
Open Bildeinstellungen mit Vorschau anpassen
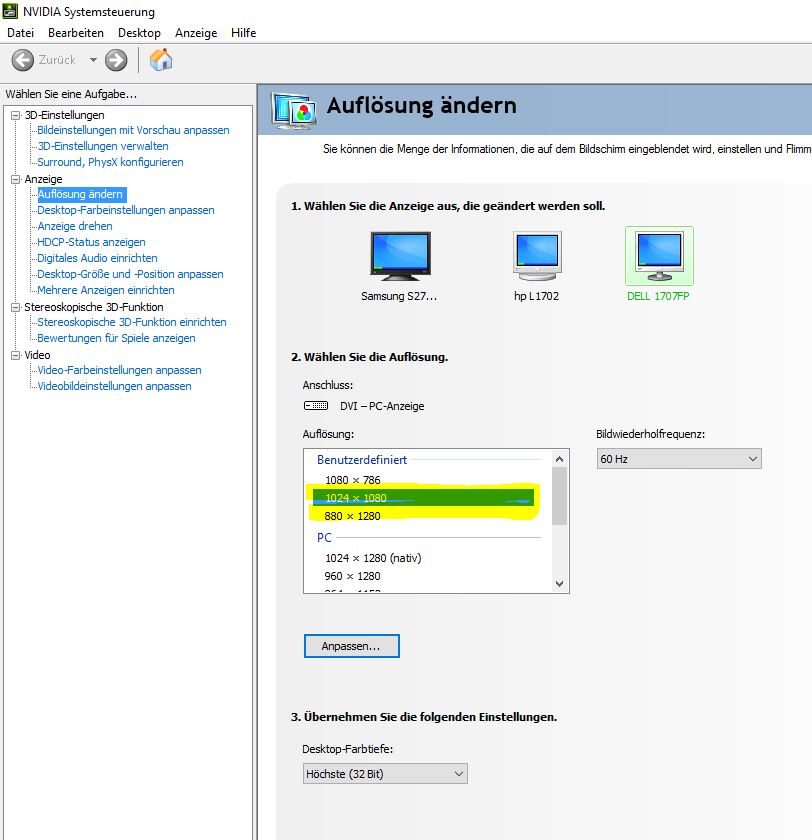tap(133, 130)
